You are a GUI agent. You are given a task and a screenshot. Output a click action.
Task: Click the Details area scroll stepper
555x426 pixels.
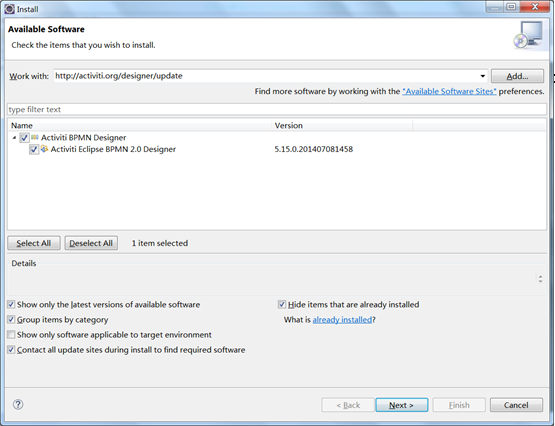tap(540, 279)
